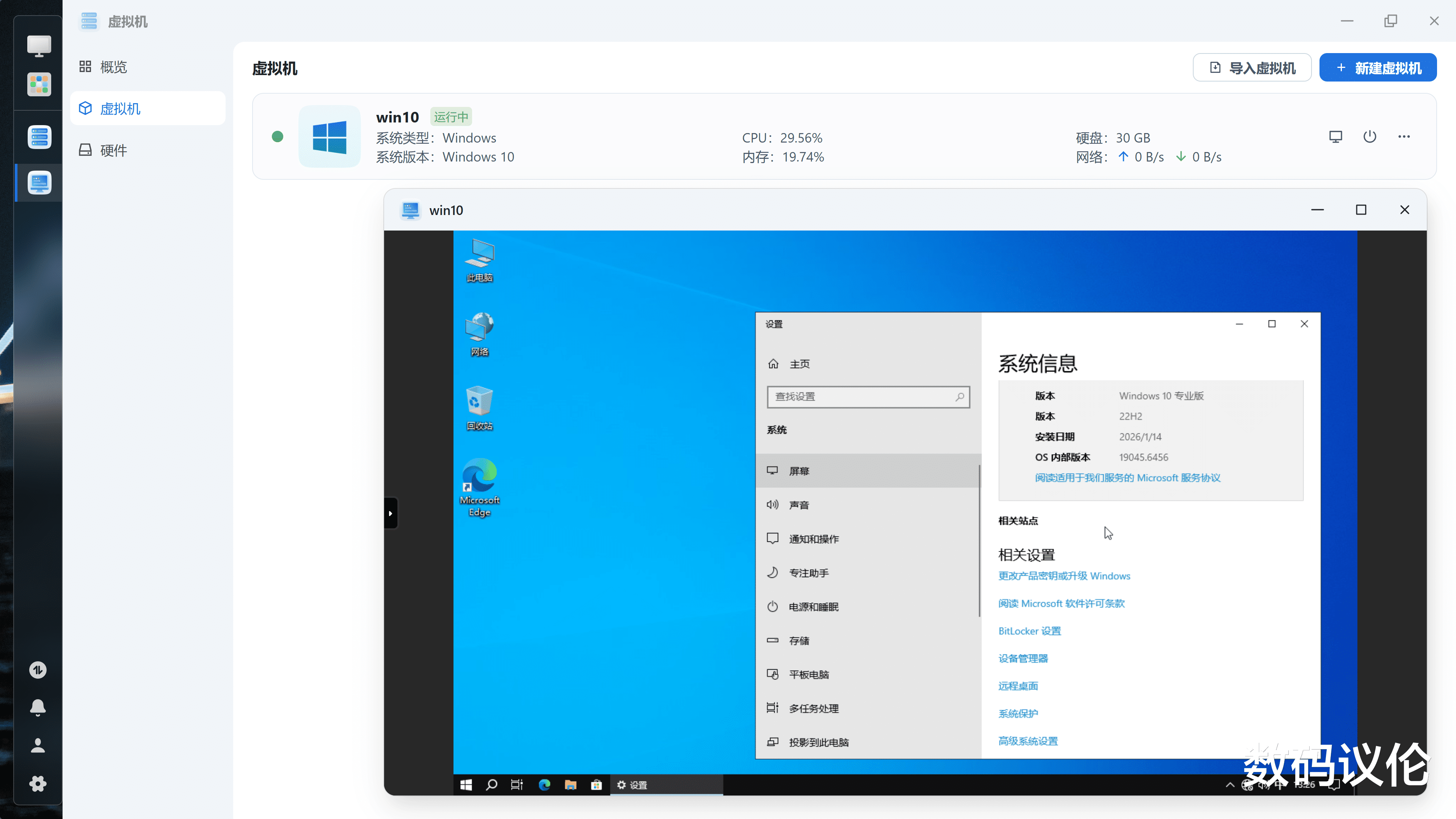Click the power icon for win10 VM
This screenshot has height=819, width=1456.
[1370, 137]
